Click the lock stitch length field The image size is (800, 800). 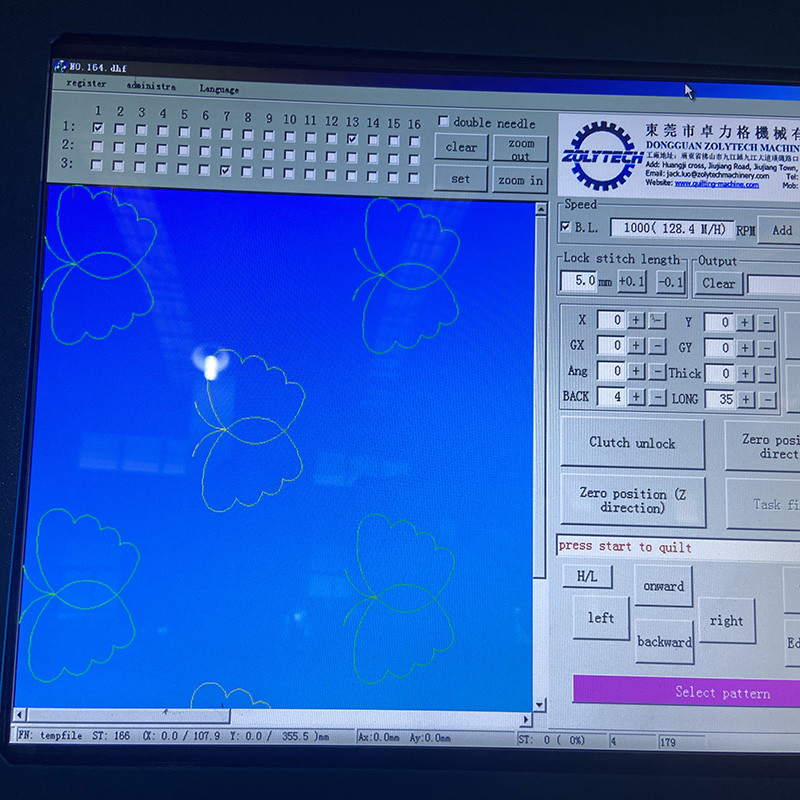click(x=579, y=281)
